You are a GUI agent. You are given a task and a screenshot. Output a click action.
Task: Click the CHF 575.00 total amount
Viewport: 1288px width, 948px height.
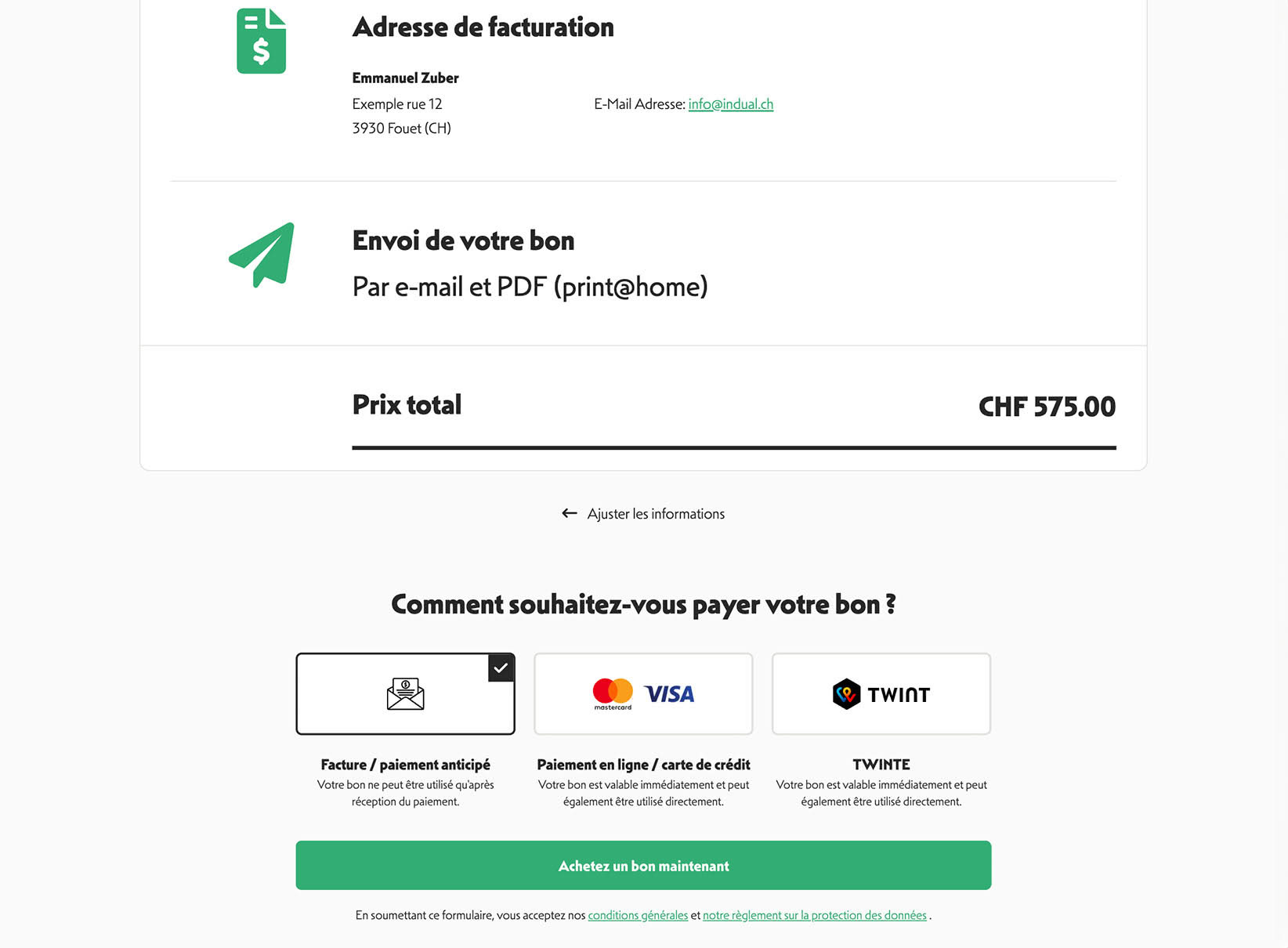pos(1047,407)
